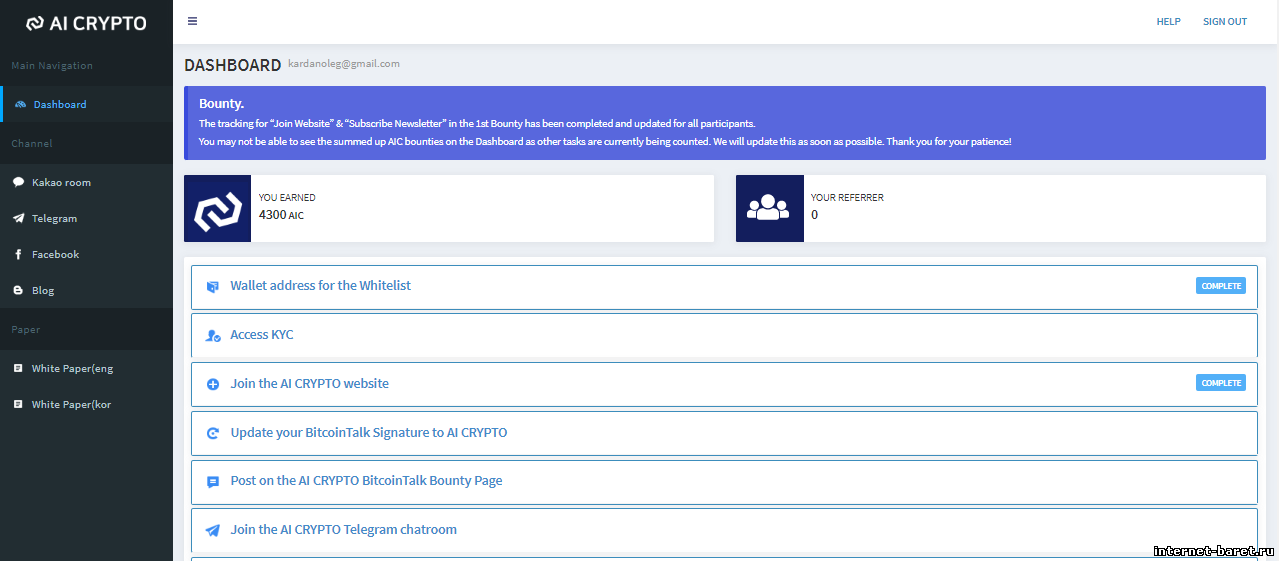The image size is (1279, 561).
Task: Go to the Facebook channel menu item
Action: tap(86, 254)
